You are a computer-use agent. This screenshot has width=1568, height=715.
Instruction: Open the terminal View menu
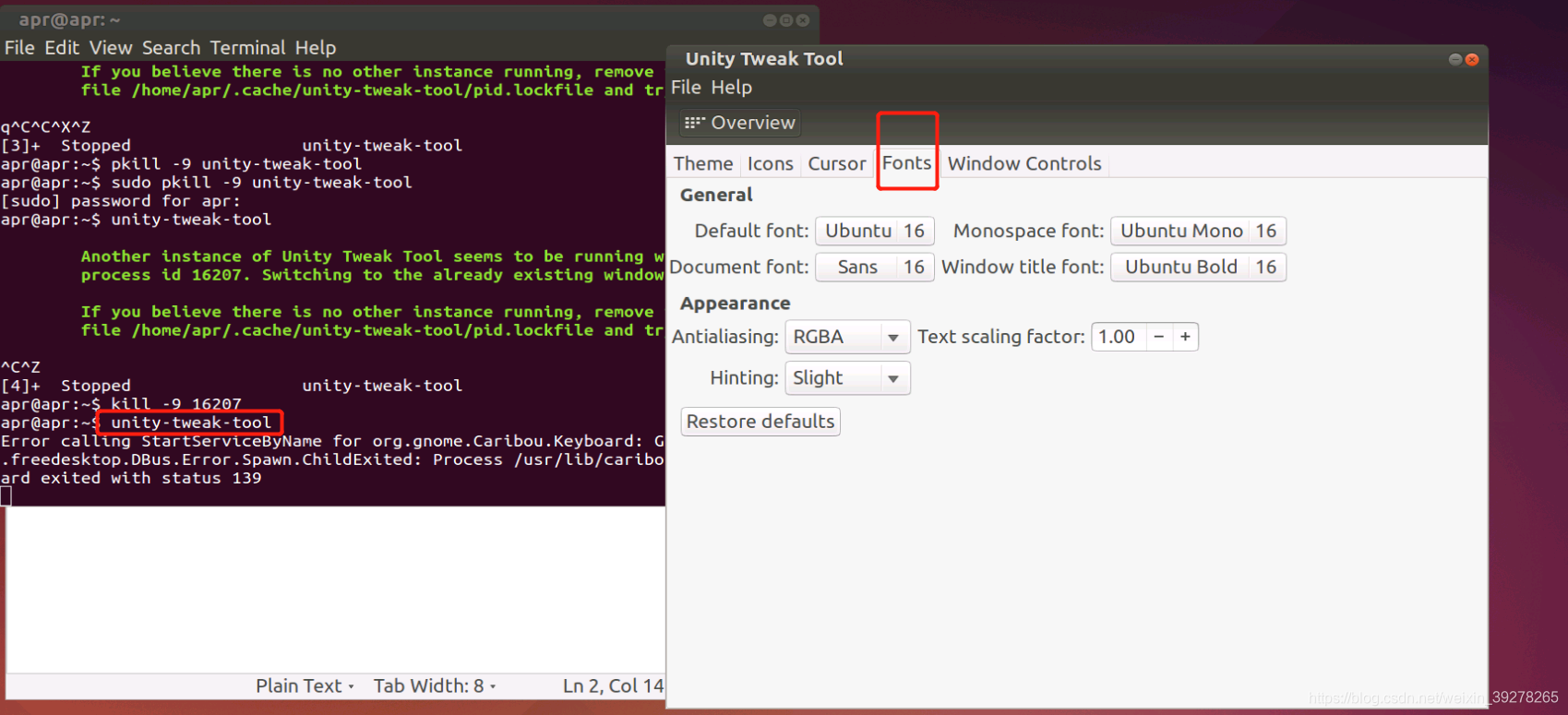coord(111,48)
